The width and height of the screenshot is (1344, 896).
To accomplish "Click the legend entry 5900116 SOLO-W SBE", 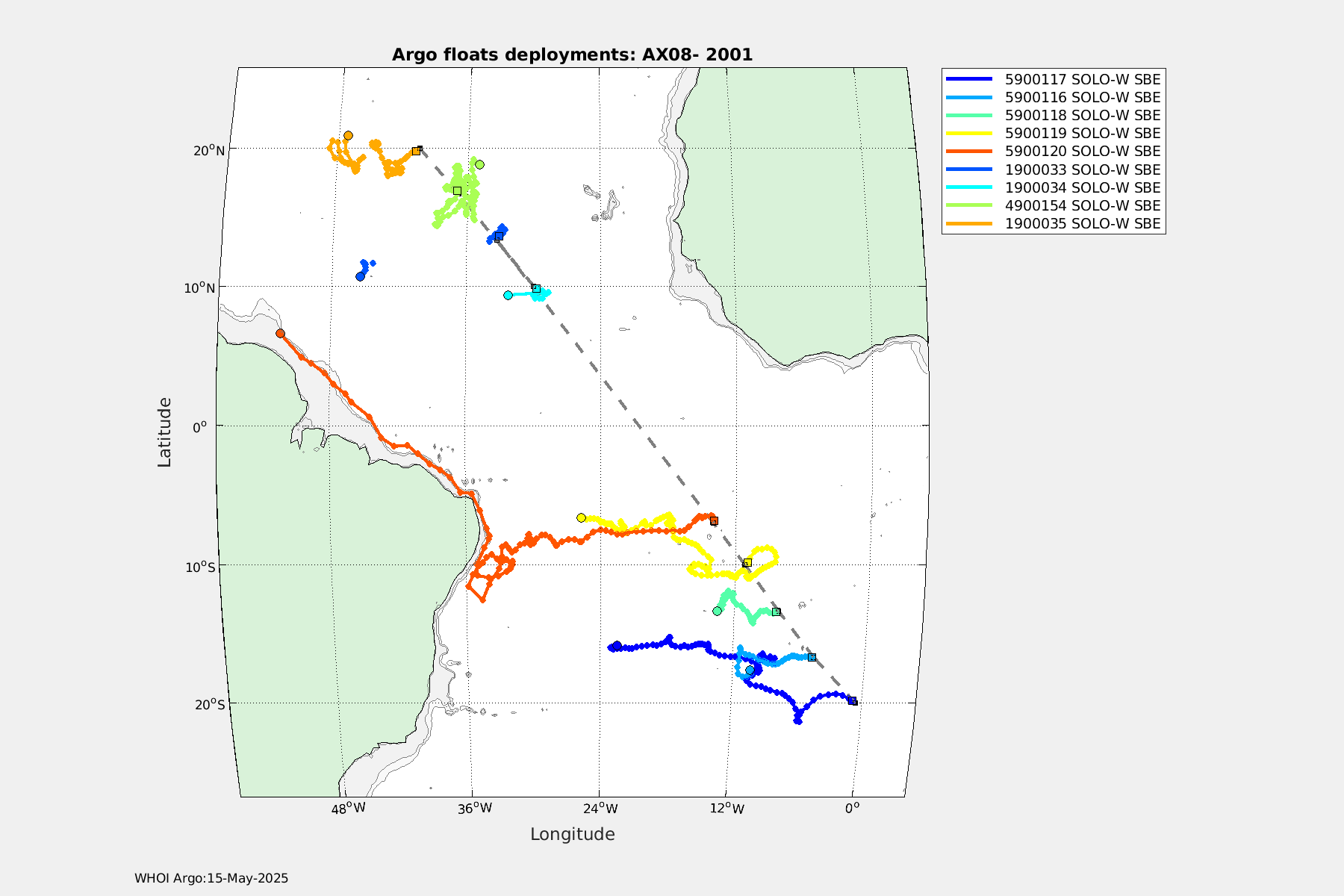I will pyautogui.click(x=1053, y=97).
